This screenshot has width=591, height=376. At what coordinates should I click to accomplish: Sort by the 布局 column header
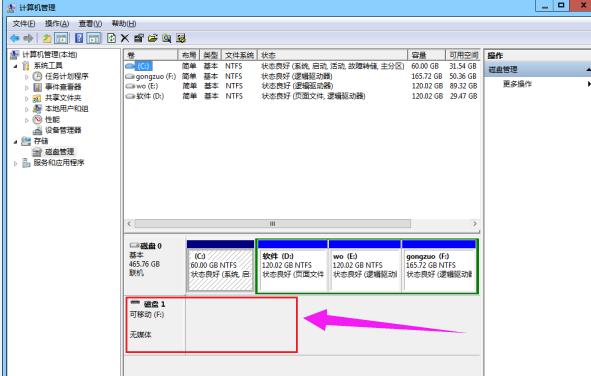[x=188, y=55]
